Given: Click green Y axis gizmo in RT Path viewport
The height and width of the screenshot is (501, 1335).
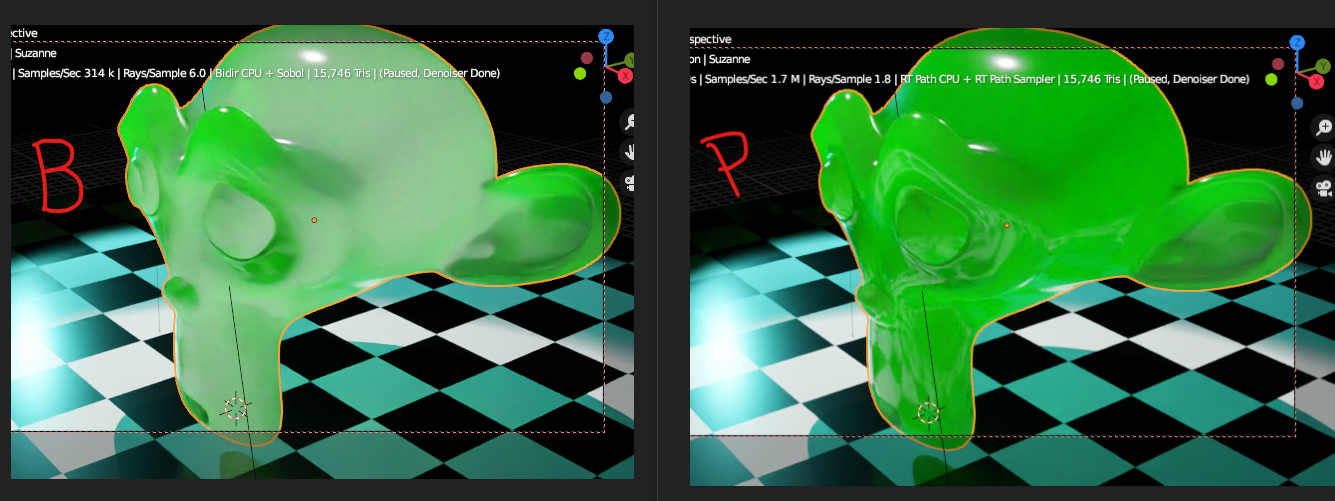Looking at the screenshot, I should (1322, 66).
